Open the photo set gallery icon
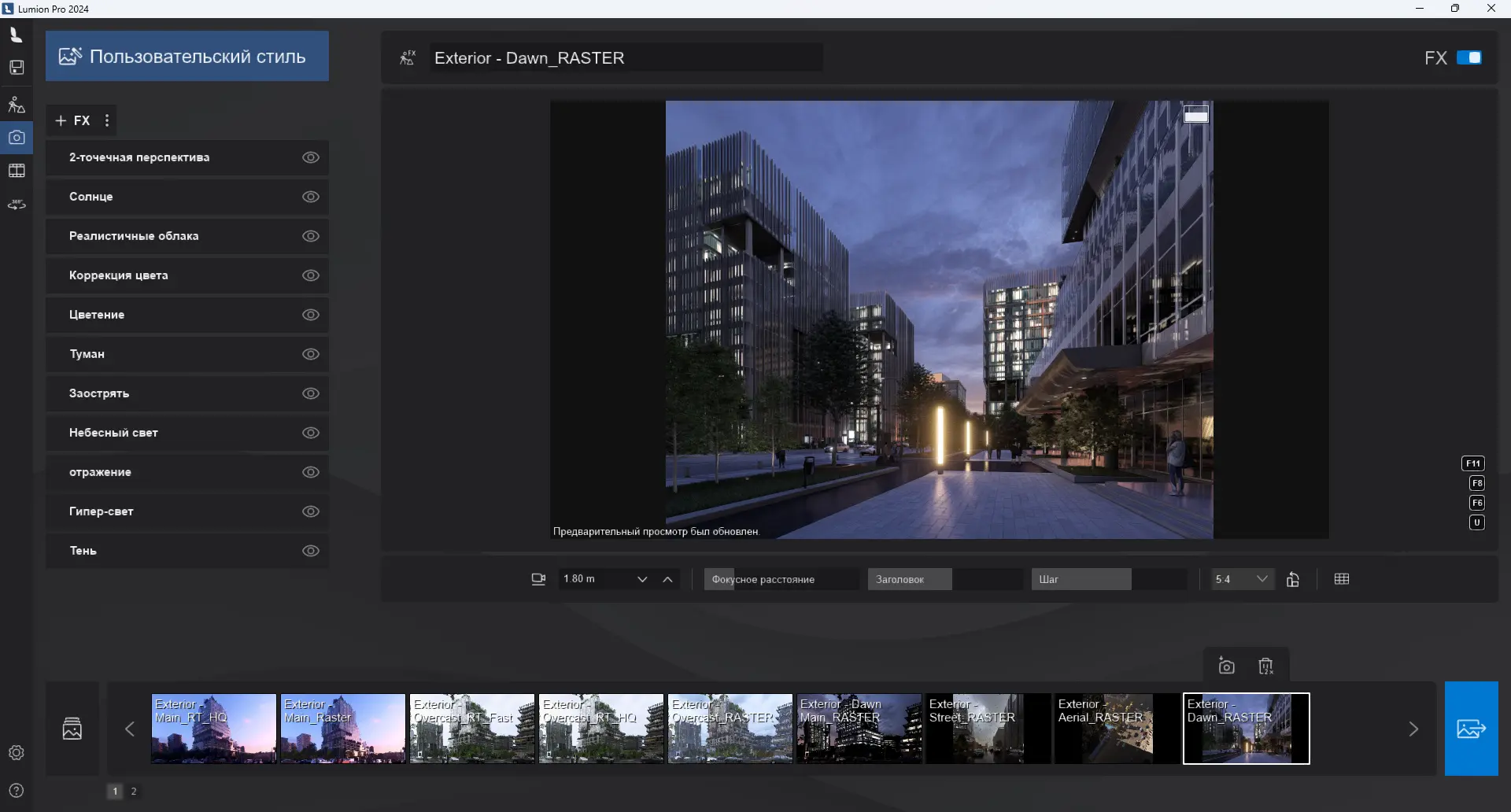The image size is (1511, 812). (72, 729)
